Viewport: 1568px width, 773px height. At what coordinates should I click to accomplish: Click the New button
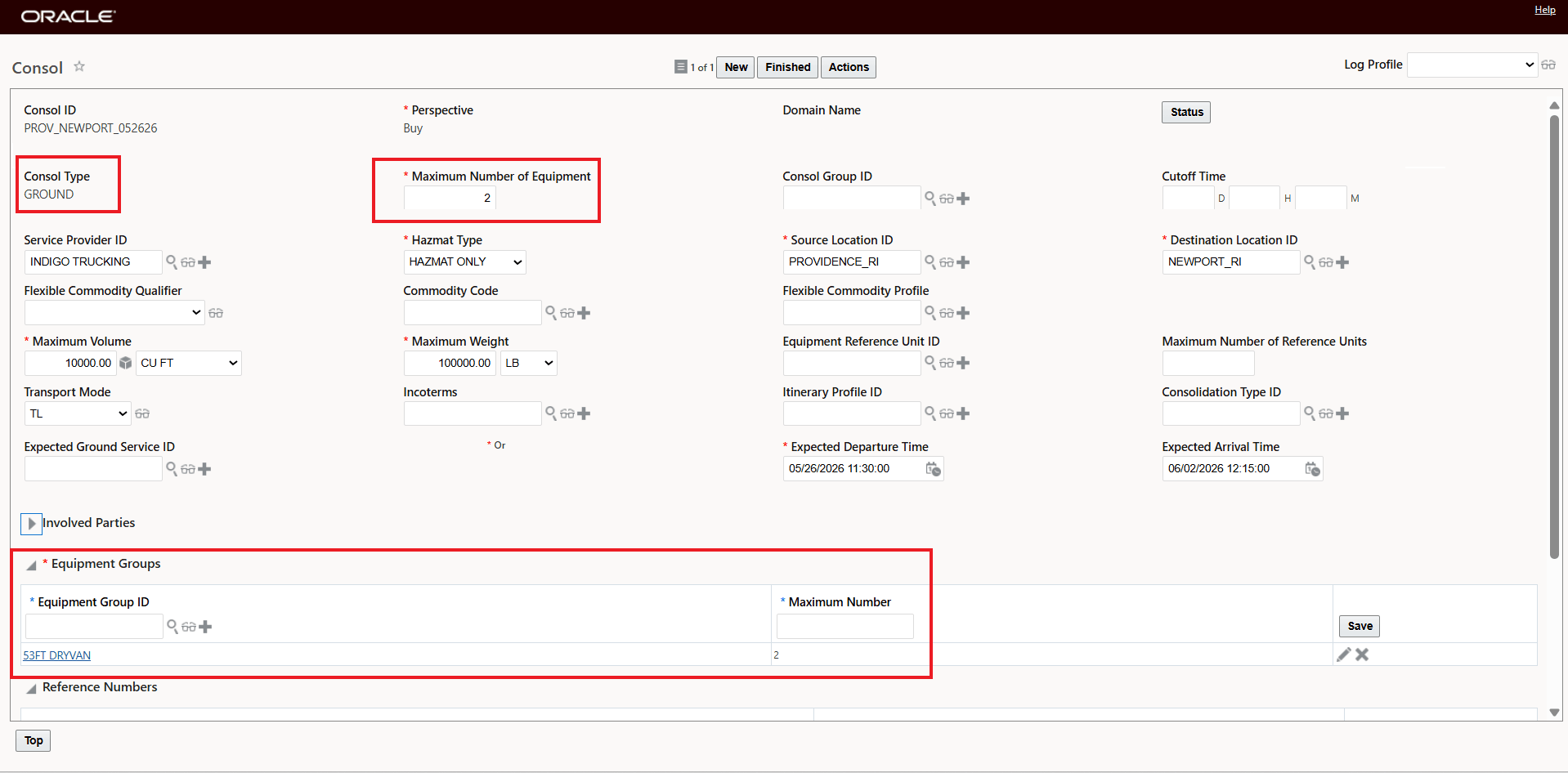point(736,67)
